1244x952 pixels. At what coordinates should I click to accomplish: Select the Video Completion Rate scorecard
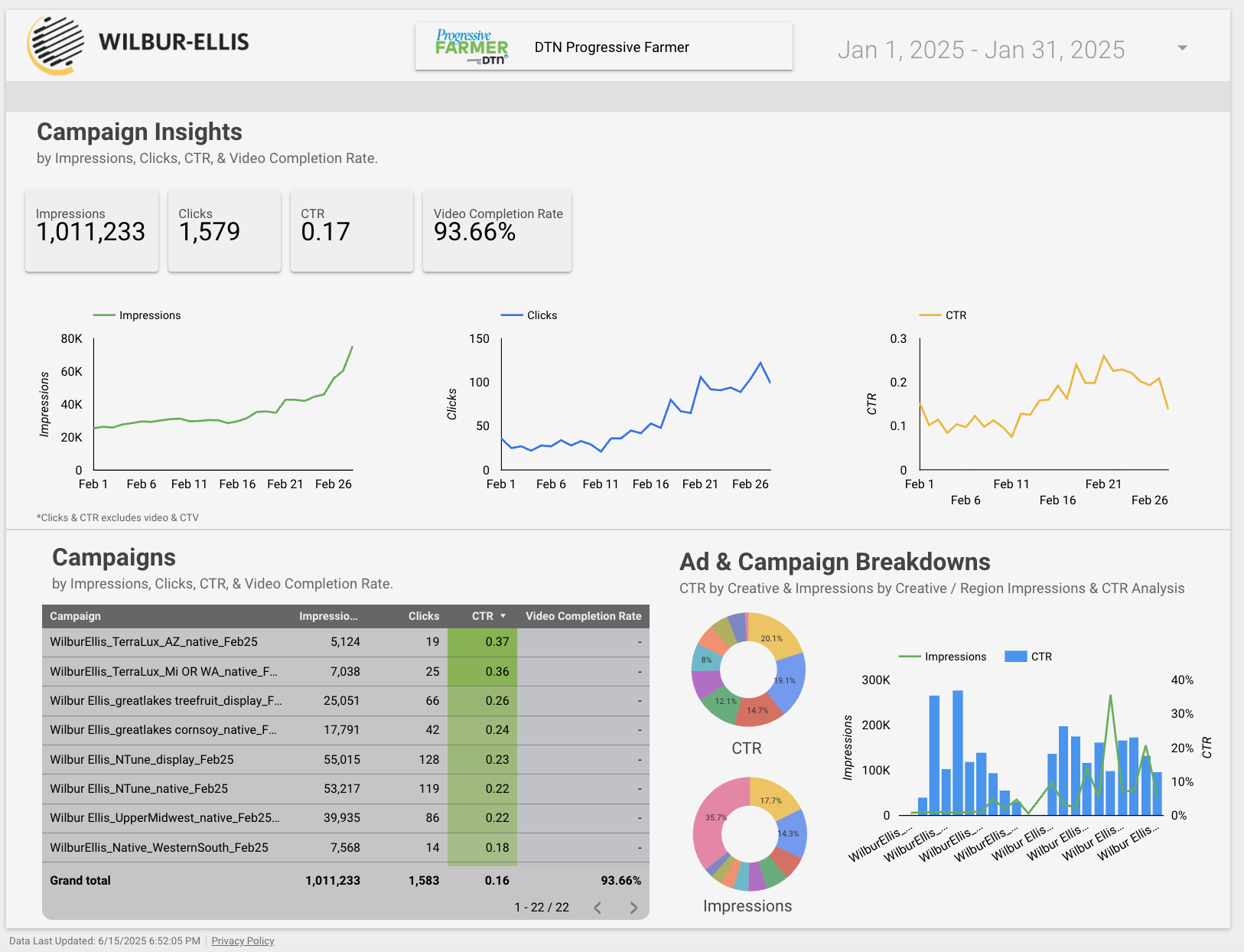(x=497, y=230)
